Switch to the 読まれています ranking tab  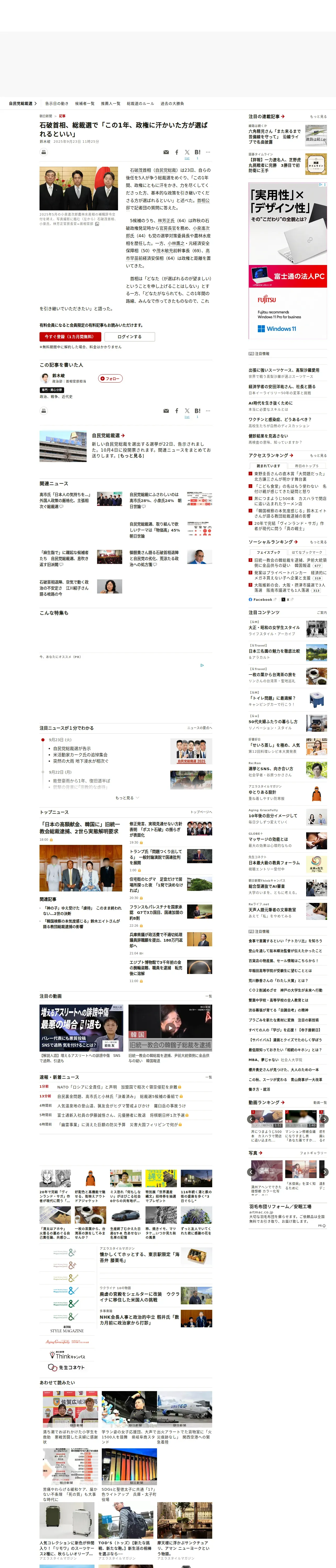pos(268,466)
